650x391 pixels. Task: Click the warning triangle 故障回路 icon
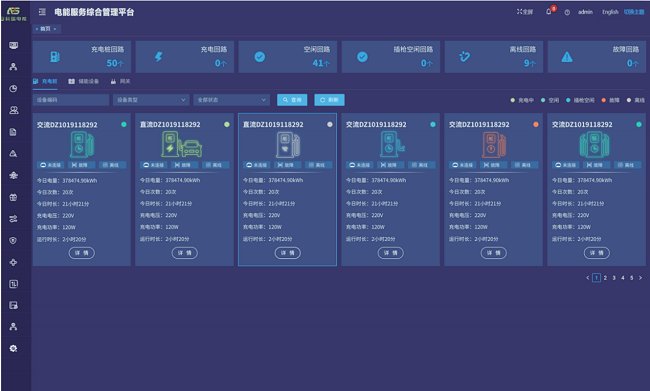567,57
